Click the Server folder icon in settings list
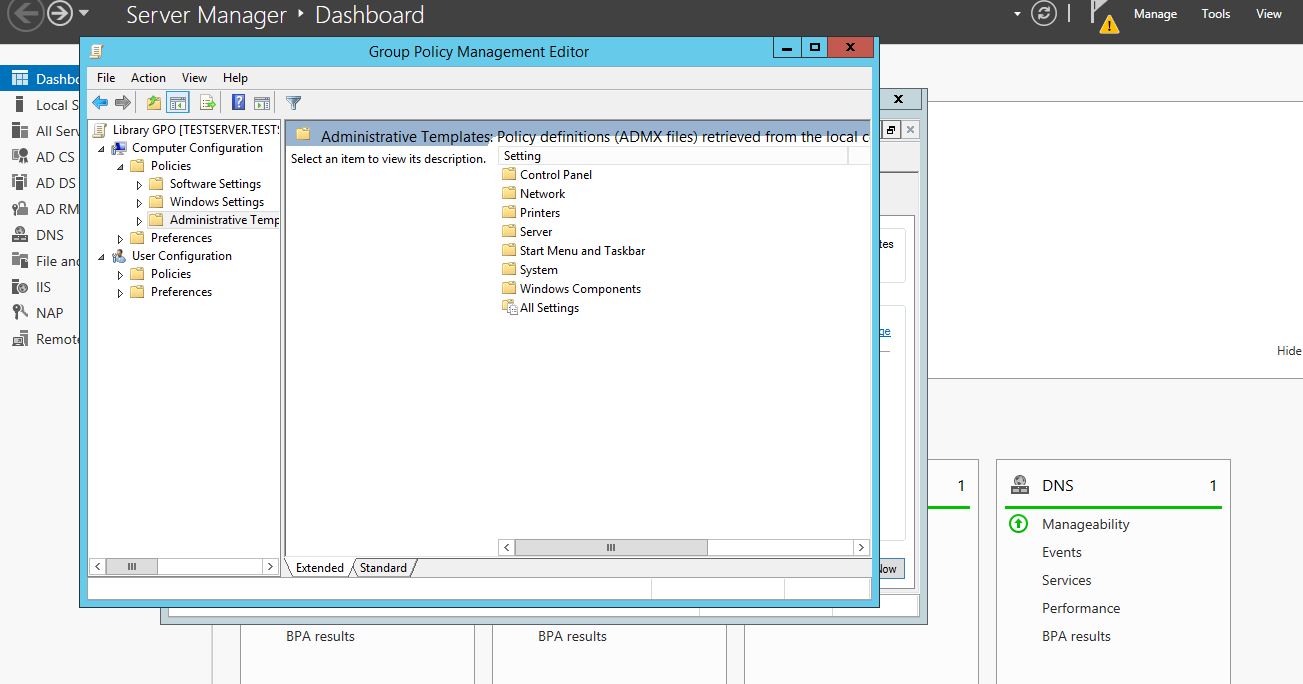1303x684 pixels. [x=509, y=231]
